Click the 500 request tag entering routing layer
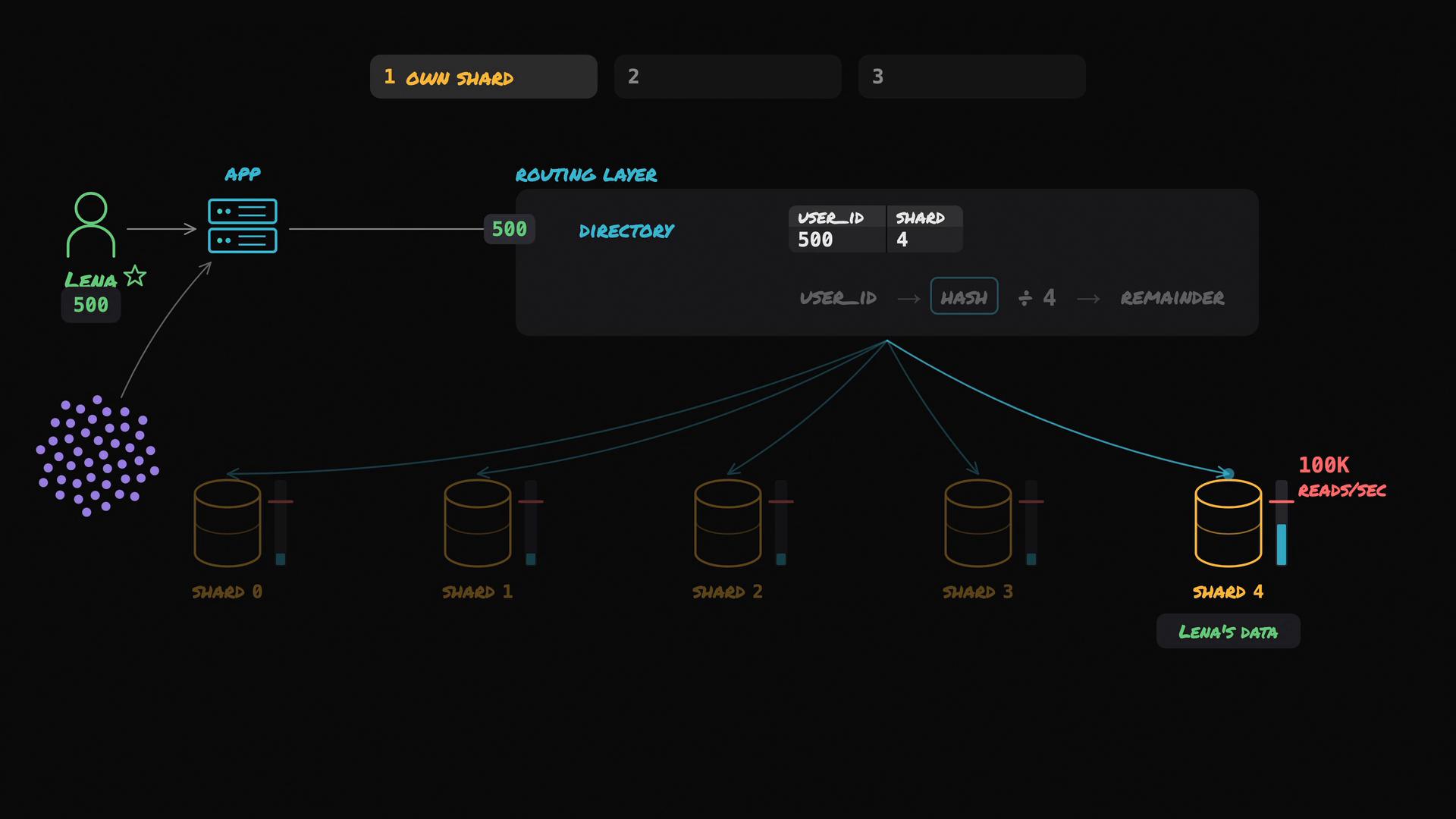1456x819 pixels. [510, 229]
